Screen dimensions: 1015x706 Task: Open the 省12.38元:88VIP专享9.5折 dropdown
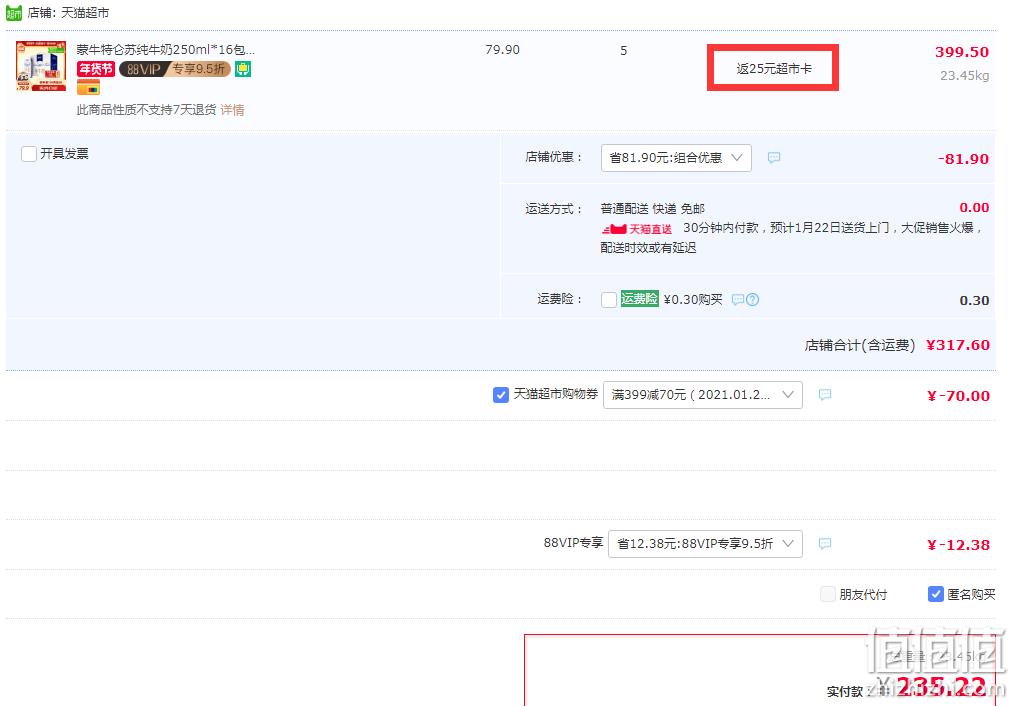coord(705,544)
